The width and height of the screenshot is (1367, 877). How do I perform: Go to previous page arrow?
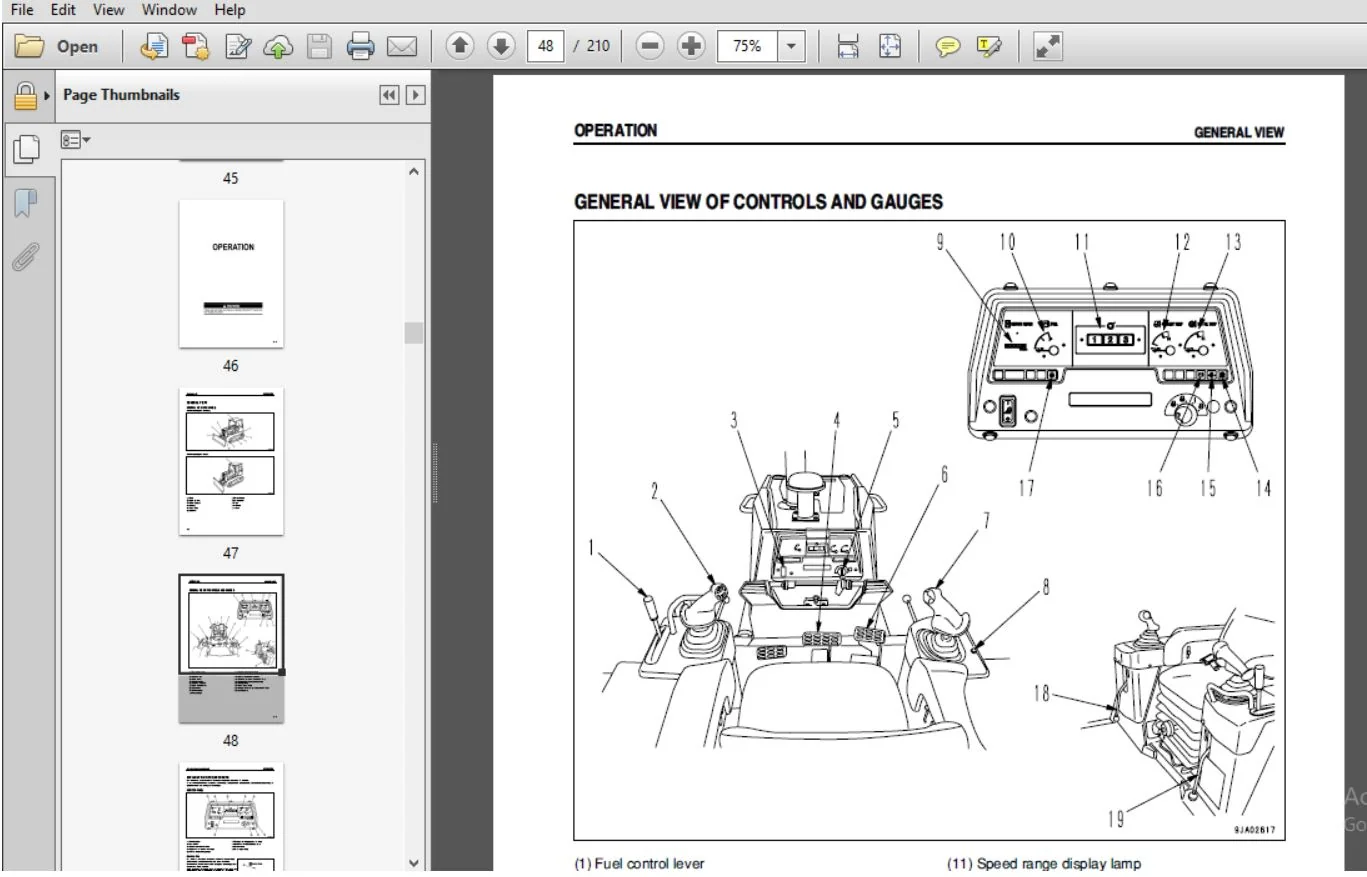459,46
